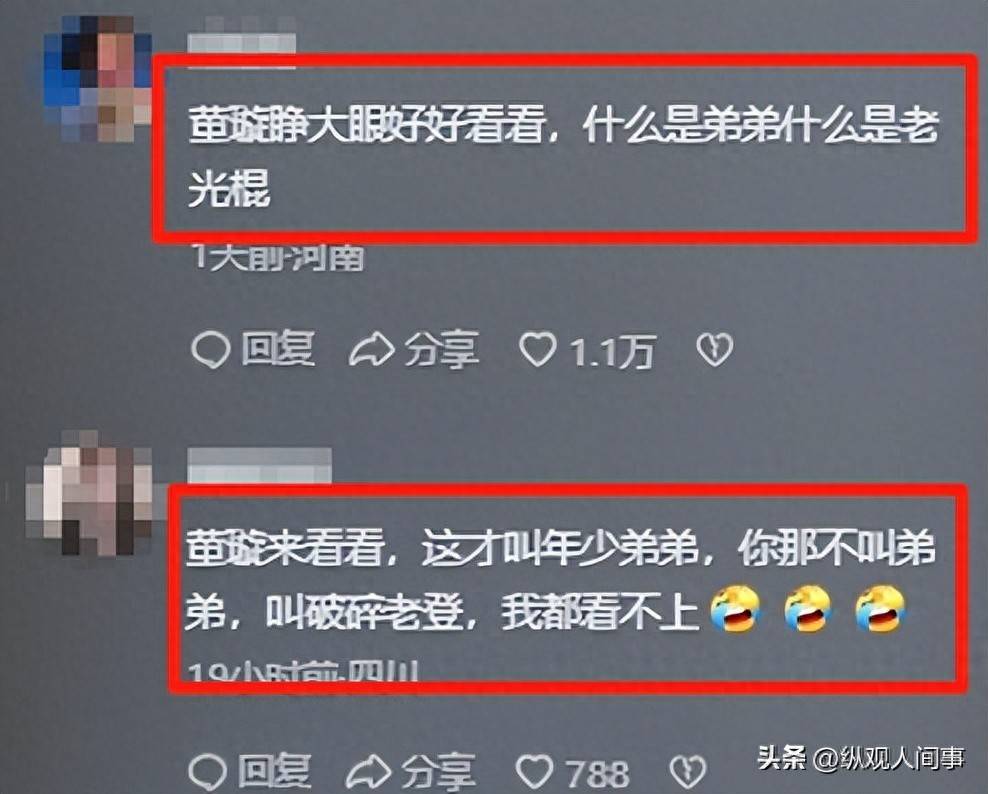Dislike the first comment with broken heart

click(x=715, y=350)
